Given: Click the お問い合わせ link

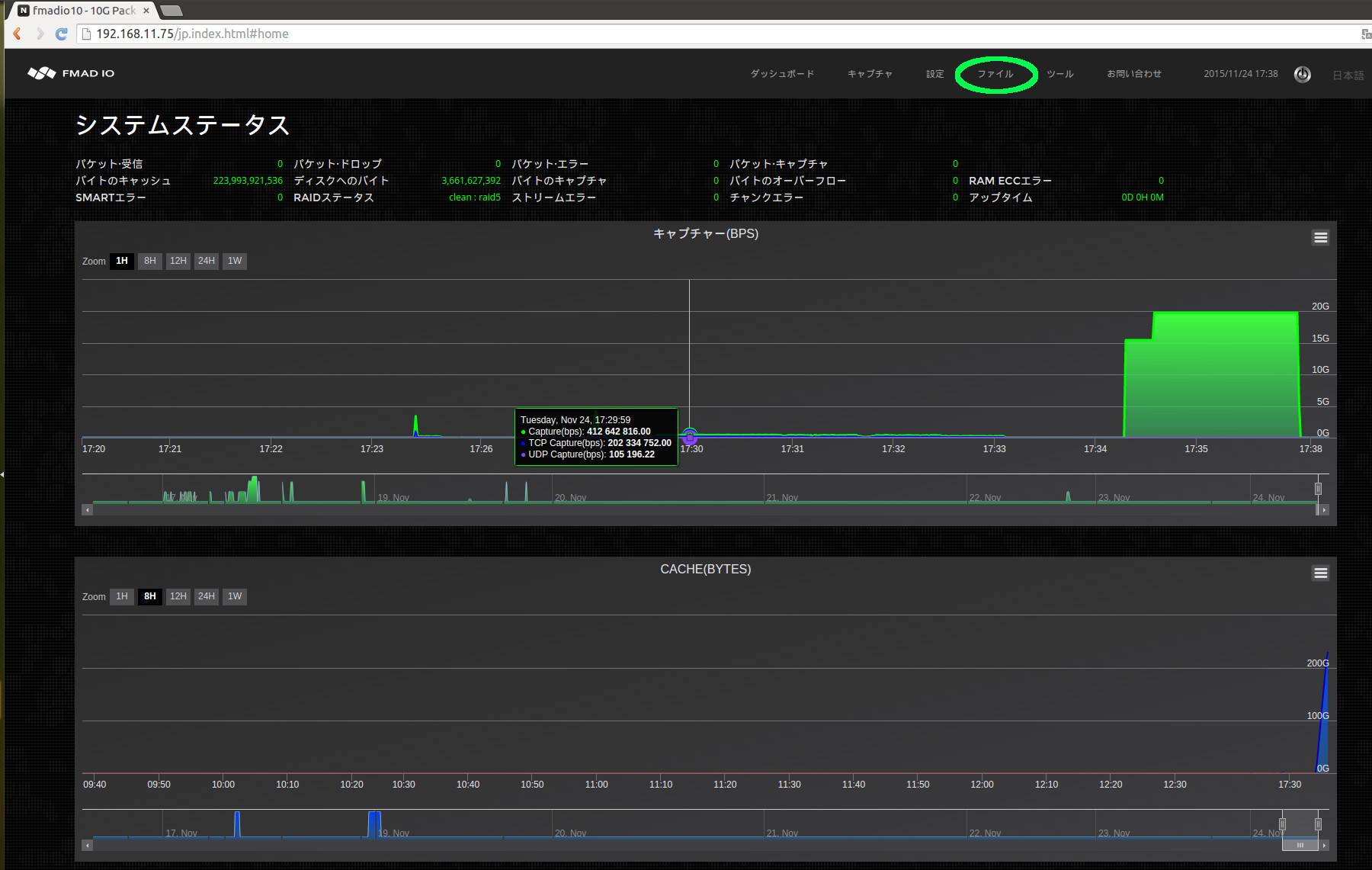Looking at the screenshot, I should (1134, 74).
